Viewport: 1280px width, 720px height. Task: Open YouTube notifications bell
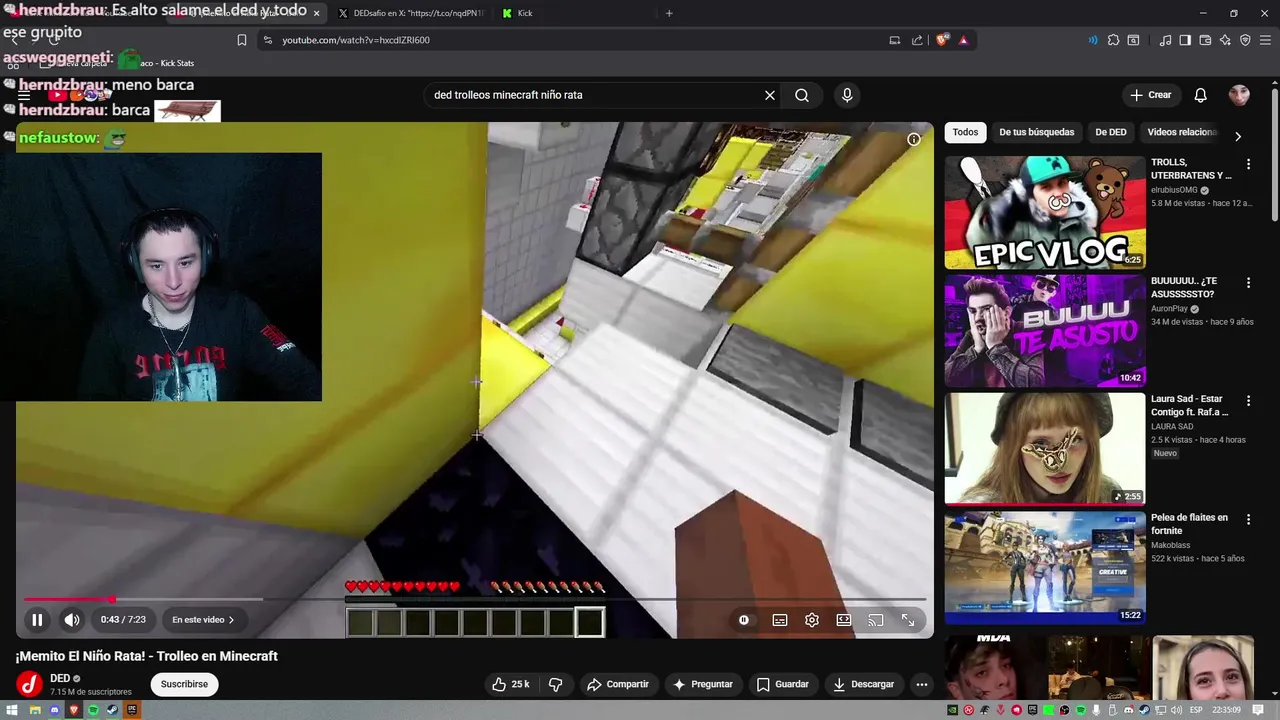click(x=1201, y=95)
